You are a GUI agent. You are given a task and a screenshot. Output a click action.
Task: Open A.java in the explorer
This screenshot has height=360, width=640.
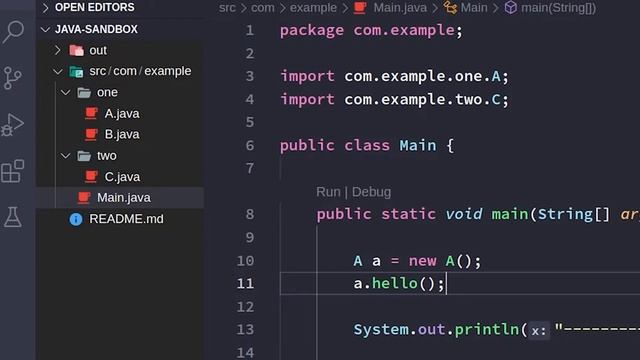coord(122,113)
